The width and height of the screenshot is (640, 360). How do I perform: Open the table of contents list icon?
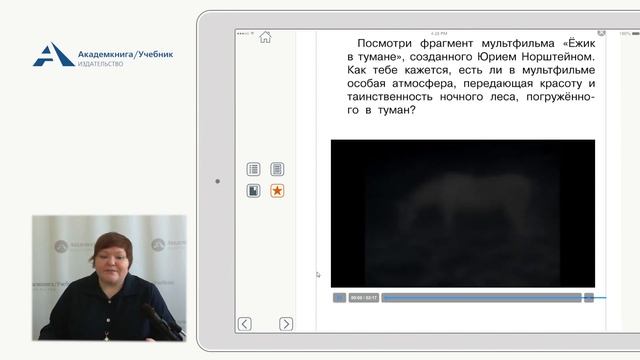pos(253,169)
